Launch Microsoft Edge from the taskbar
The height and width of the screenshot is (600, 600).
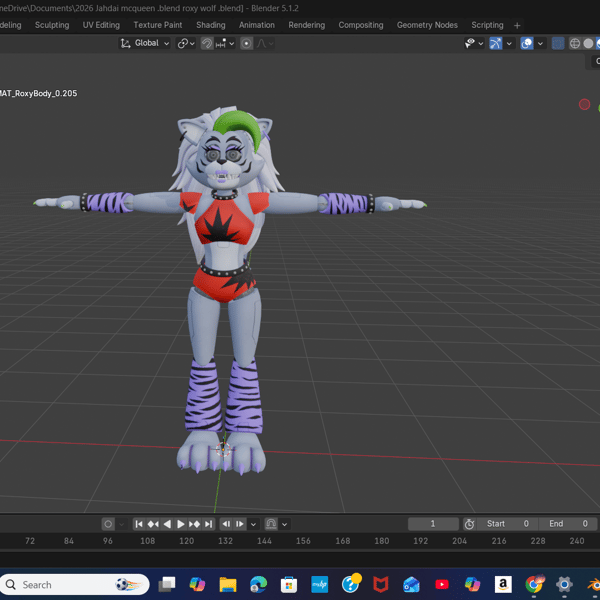258,584
